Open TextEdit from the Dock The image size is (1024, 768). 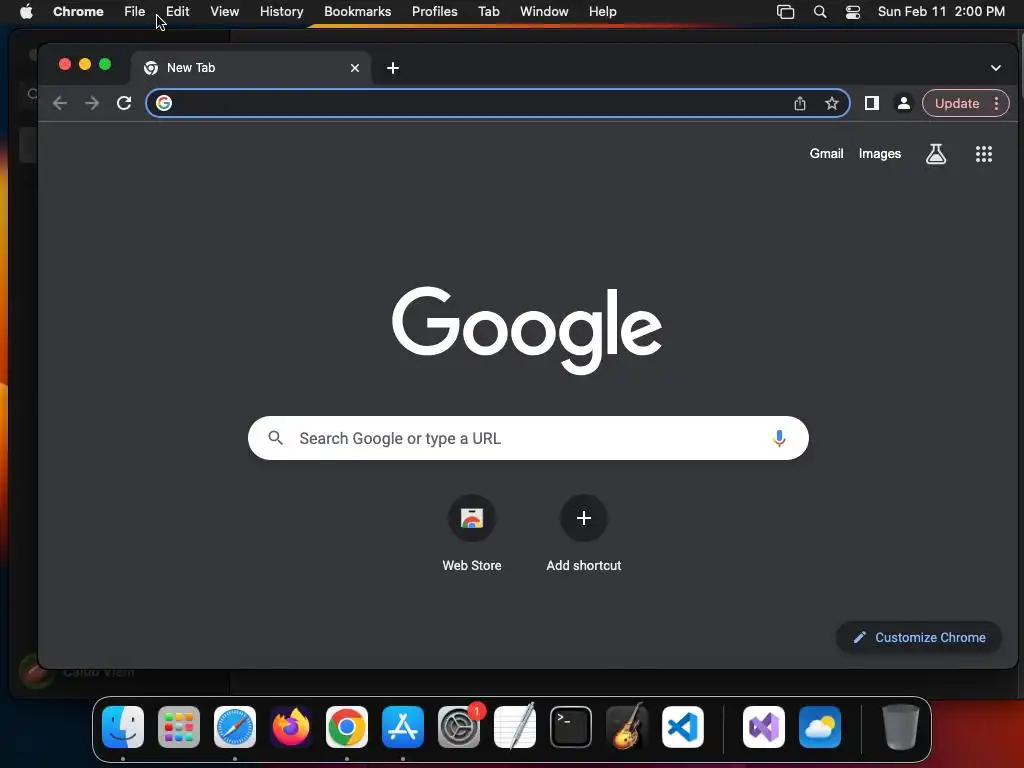[x=515, y=726]
